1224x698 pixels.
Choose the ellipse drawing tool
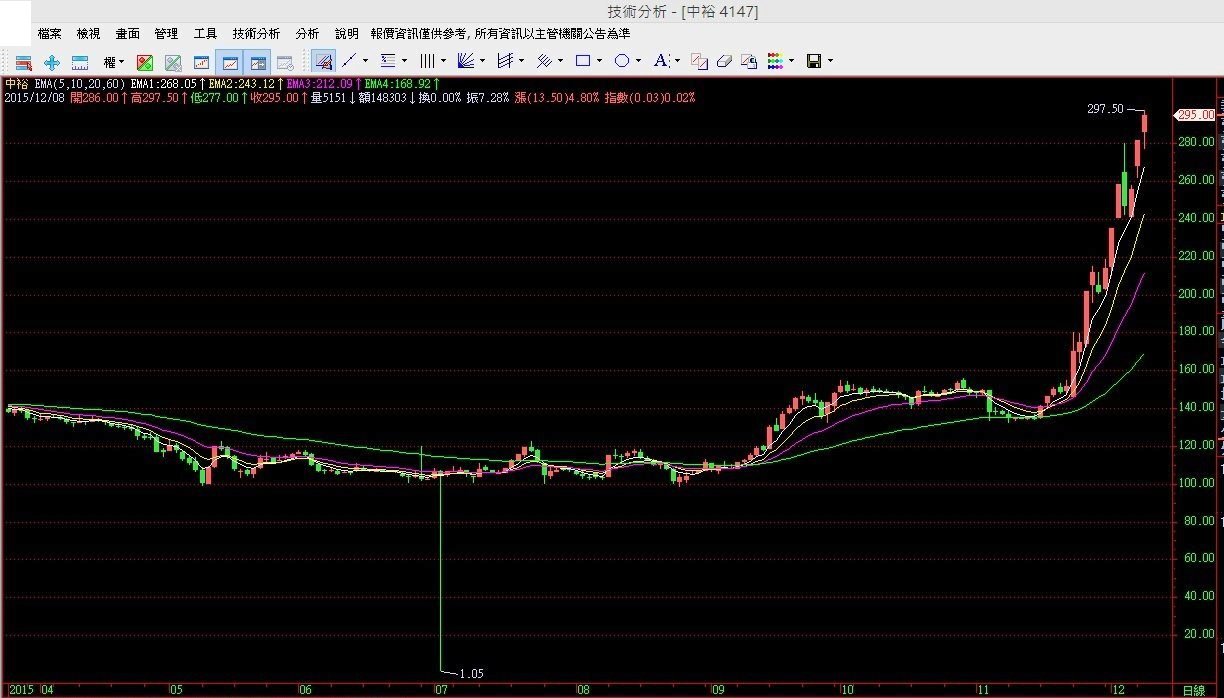tap(621, 61)
